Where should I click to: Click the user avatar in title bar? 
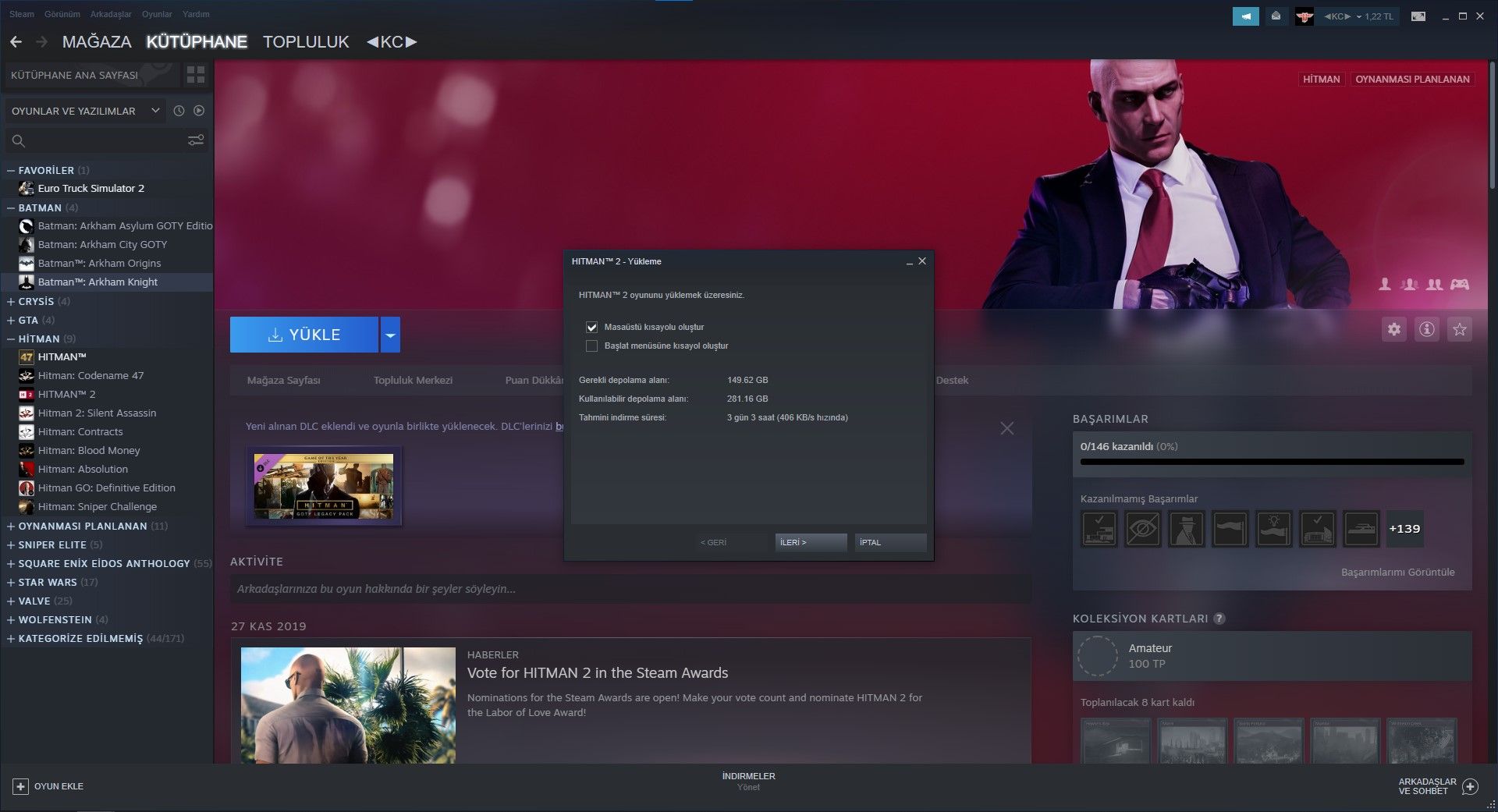click(x=1305, y=16)
